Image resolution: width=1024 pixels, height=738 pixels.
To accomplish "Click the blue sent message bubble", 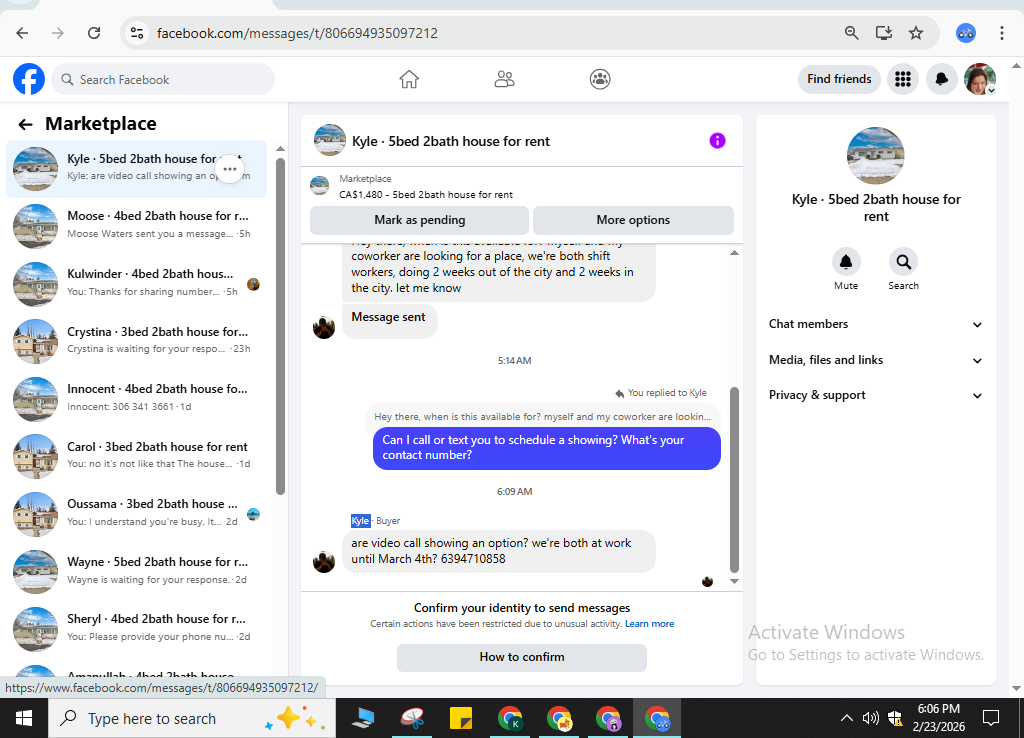I will 547,448.
